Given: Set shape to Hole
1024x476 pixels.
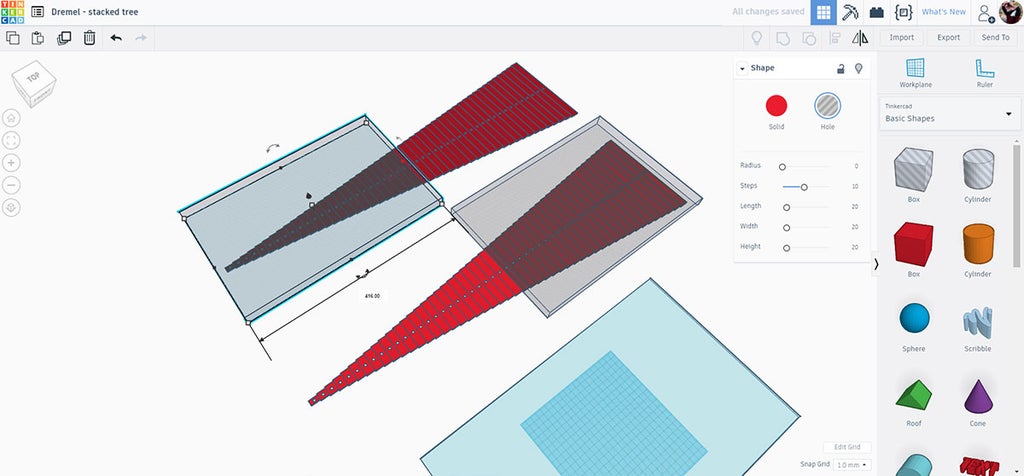Looking at the screenshot, I should (827, 105).
